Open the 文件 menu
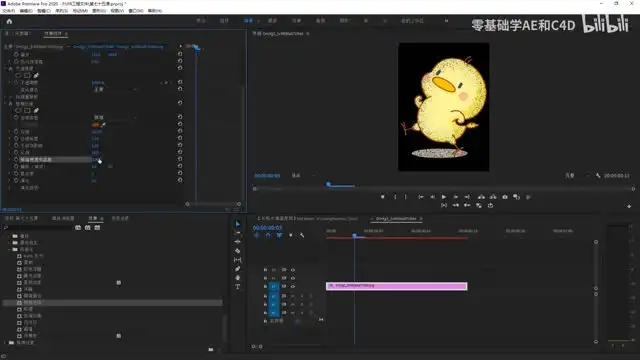Screen dimensions: 640x360 8,11
